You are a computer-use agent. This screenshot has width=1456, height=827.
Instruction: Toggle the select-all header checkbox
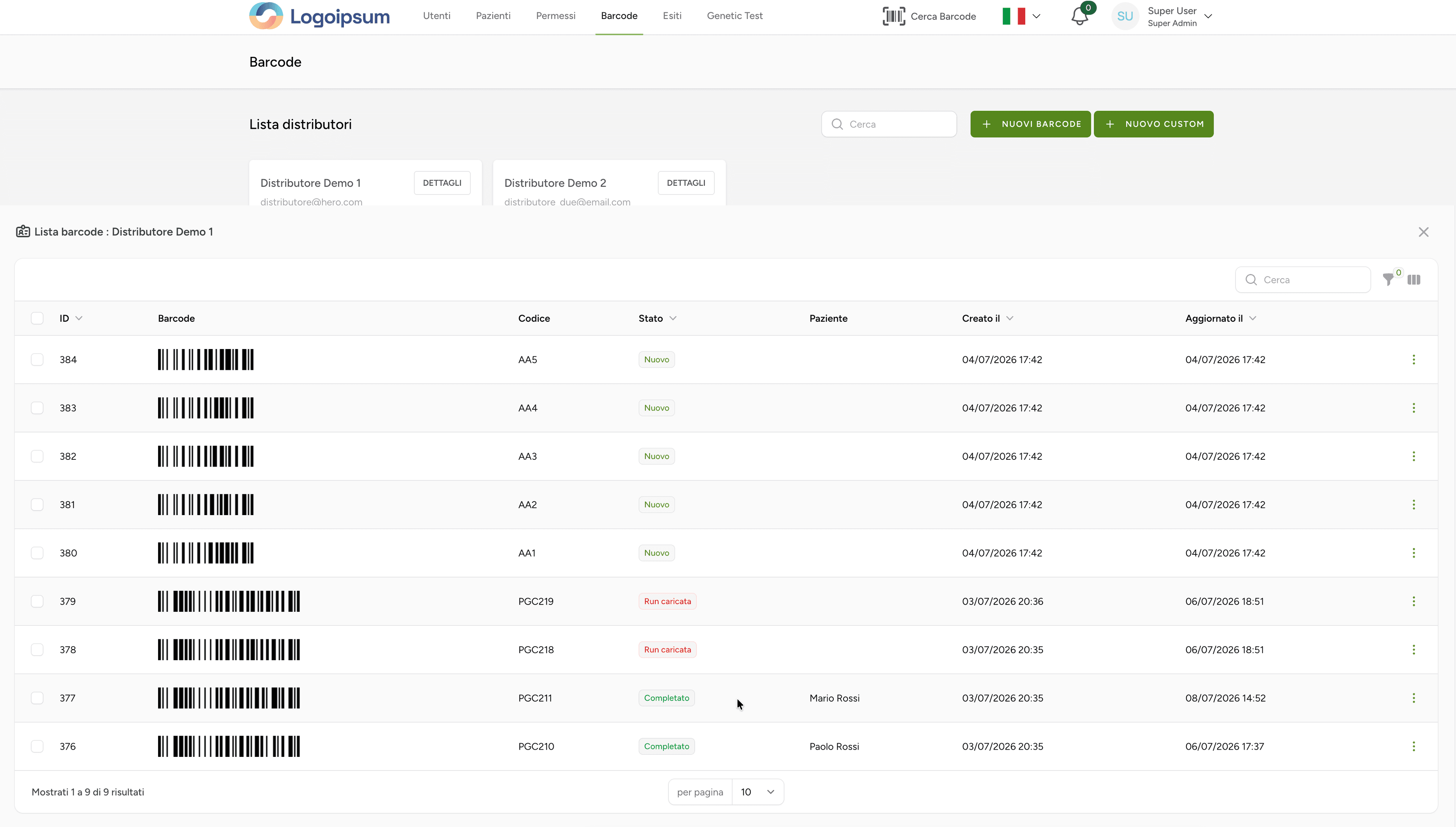point(37,318)
